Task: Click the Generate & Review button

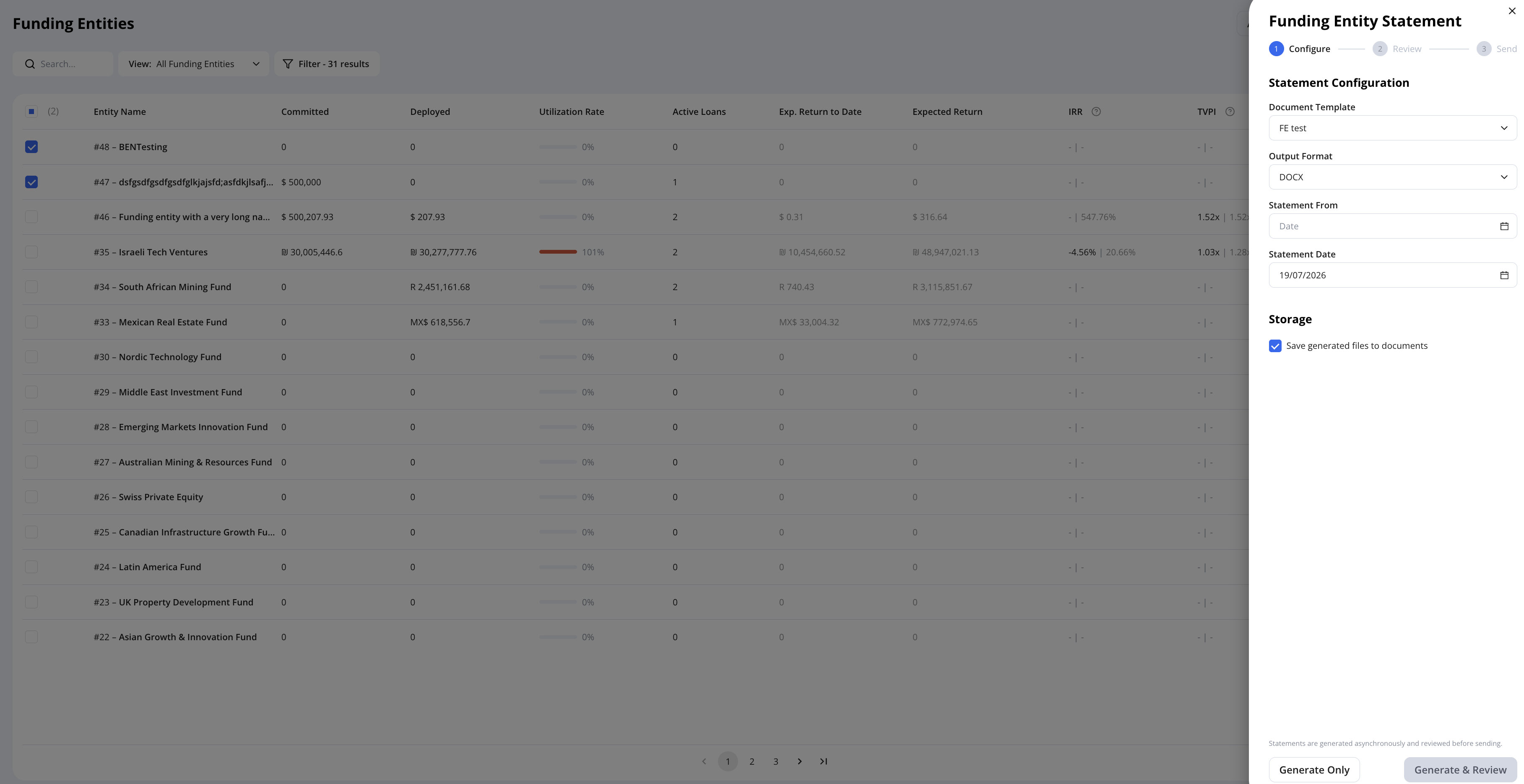Action: pyautogui.click(x=1460, y=770)
